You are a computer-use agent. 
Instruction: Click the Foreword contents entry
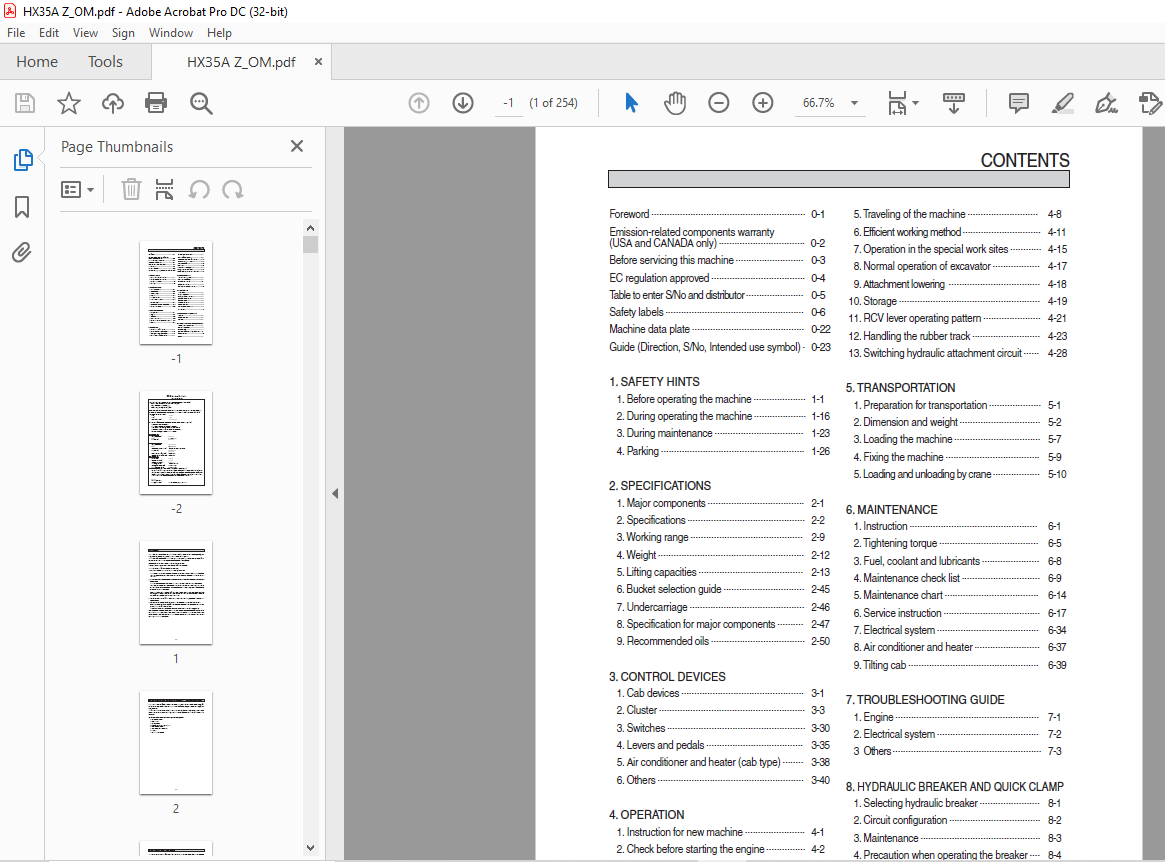click(717, 214)
